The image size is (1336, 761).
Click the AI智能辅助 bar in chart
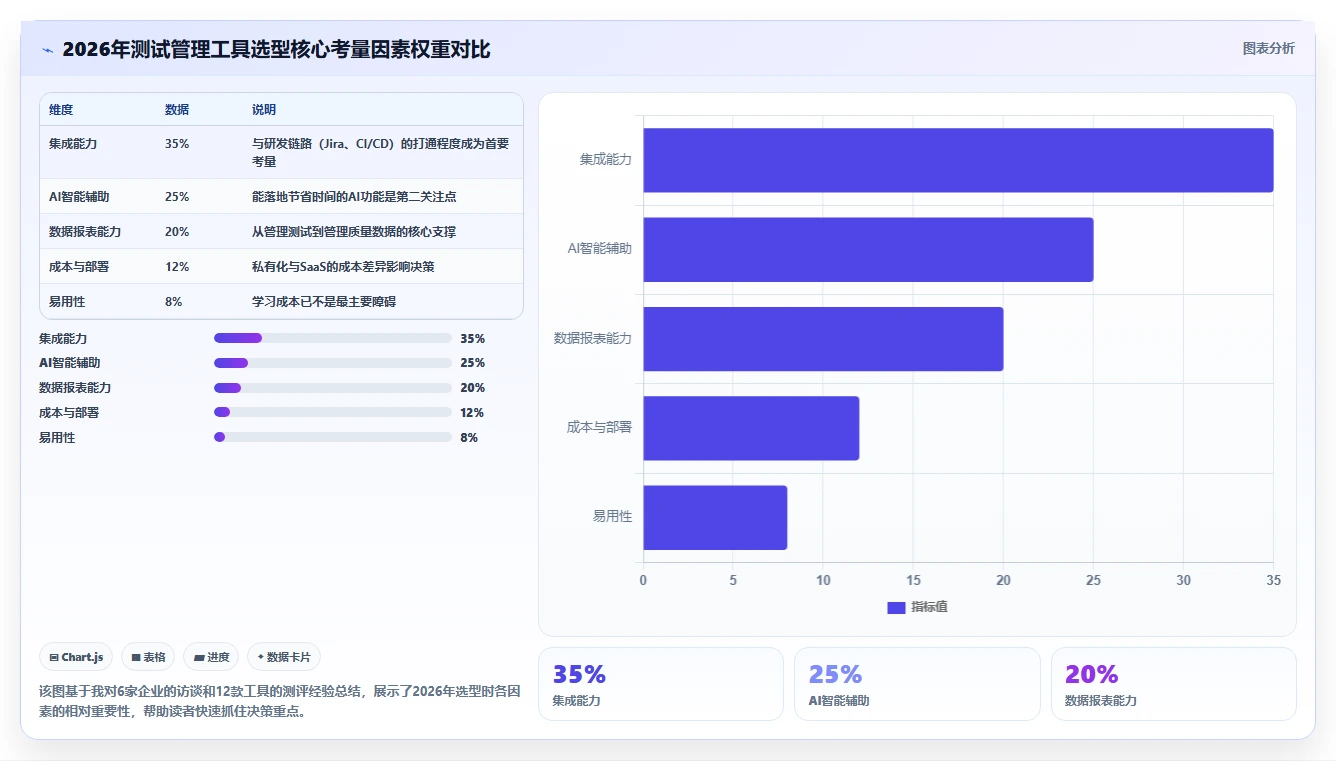(868, 249)
